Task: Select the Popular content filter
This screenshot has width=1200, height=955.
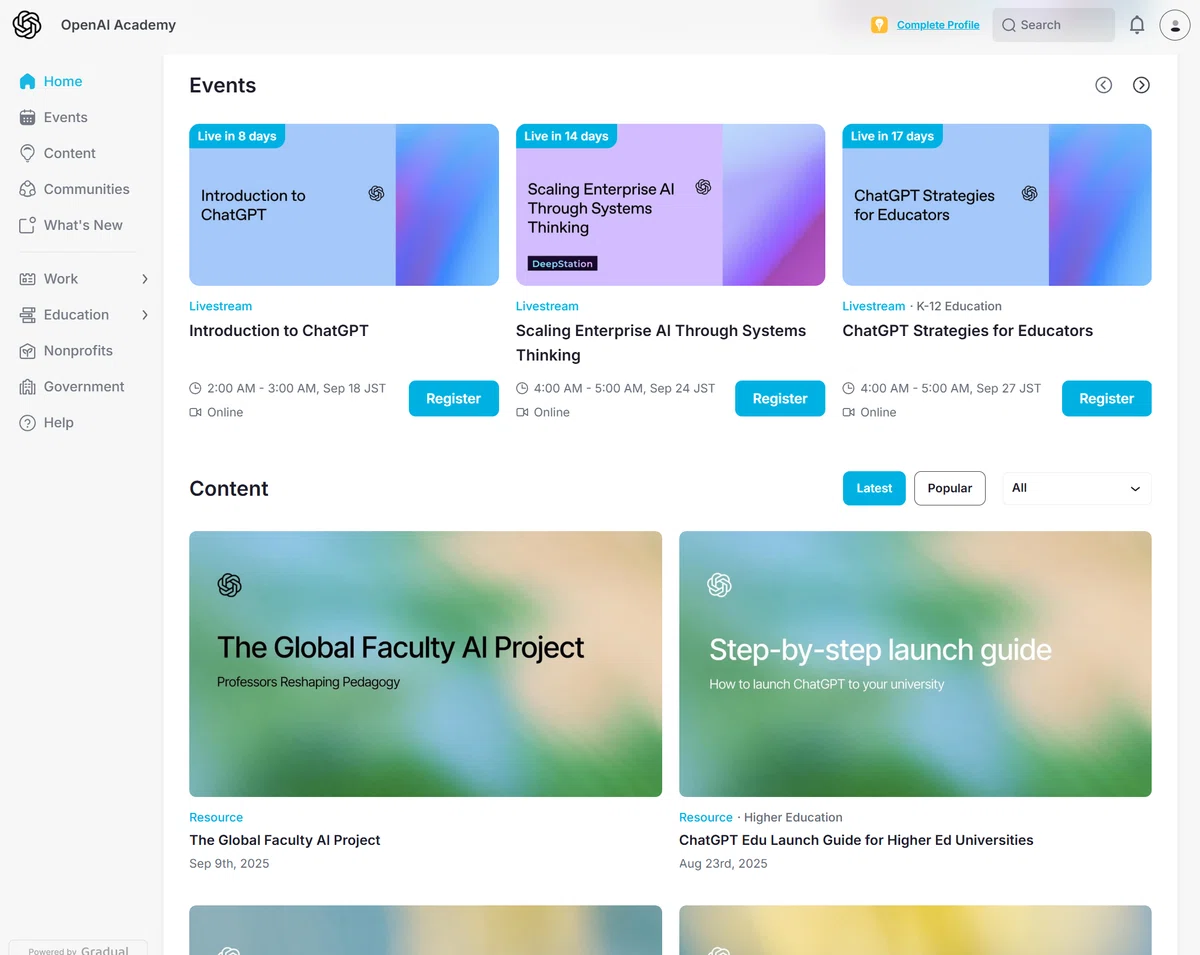Action: coord(950,488)
